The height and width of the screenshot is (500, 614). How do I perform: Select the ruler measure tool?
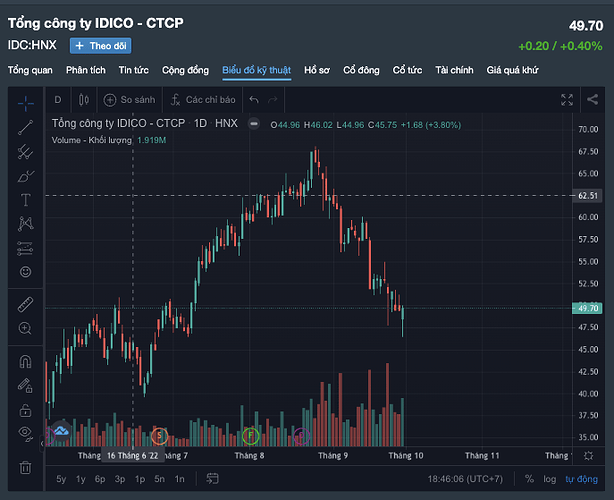[25, 305]
